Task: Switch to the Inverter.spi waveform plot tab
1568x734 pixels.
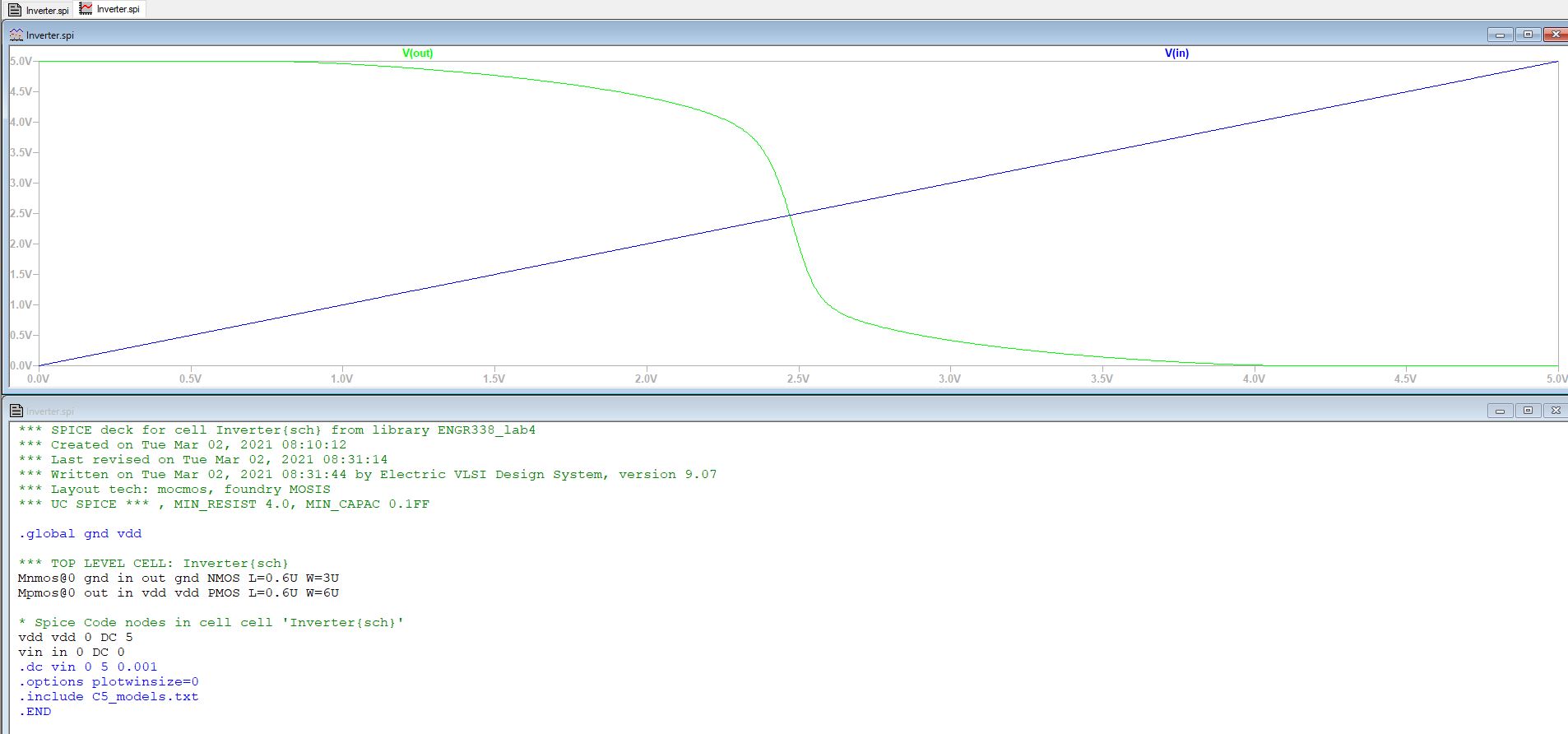Action: (x=110, y=9)
